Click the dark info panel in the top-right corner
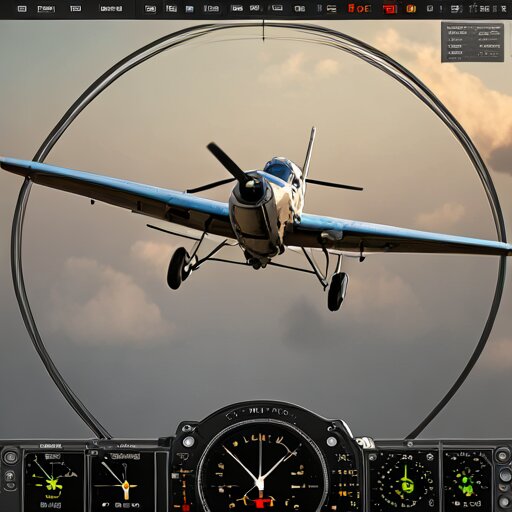The image size is (512, 512). 472,42
